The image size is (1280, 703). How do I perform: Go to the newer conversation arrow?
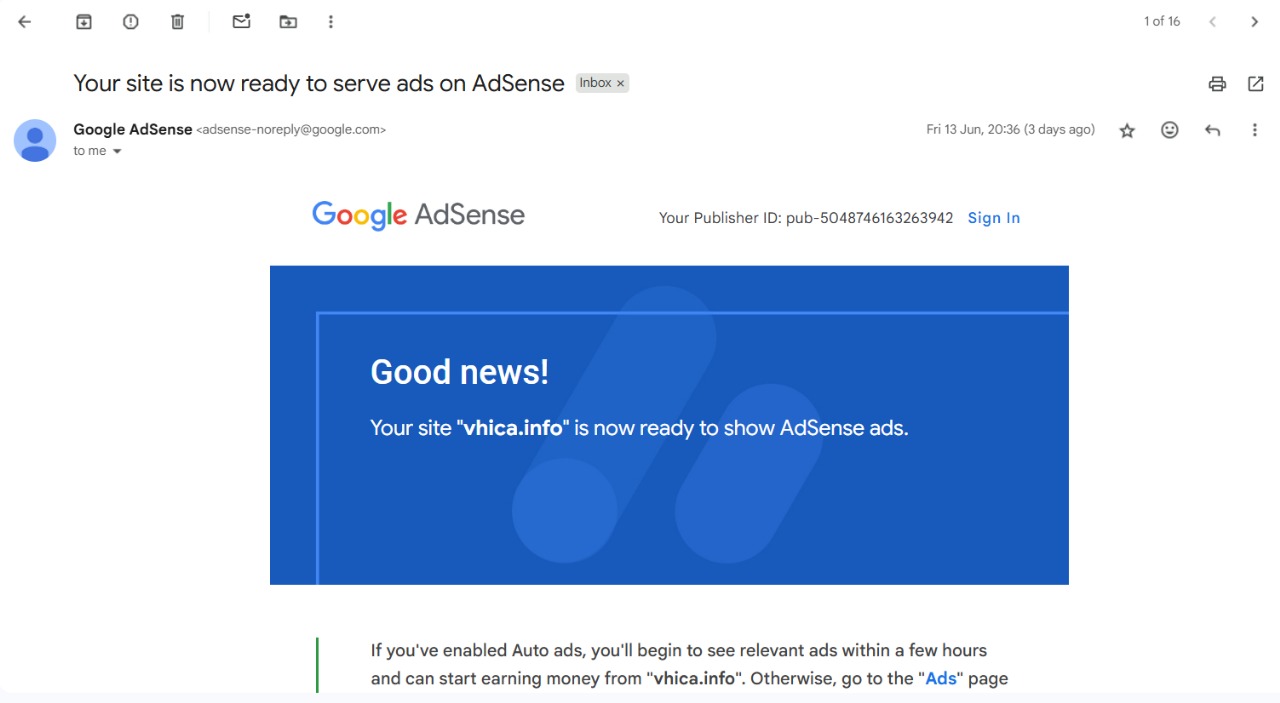[x=1212, y=22]
